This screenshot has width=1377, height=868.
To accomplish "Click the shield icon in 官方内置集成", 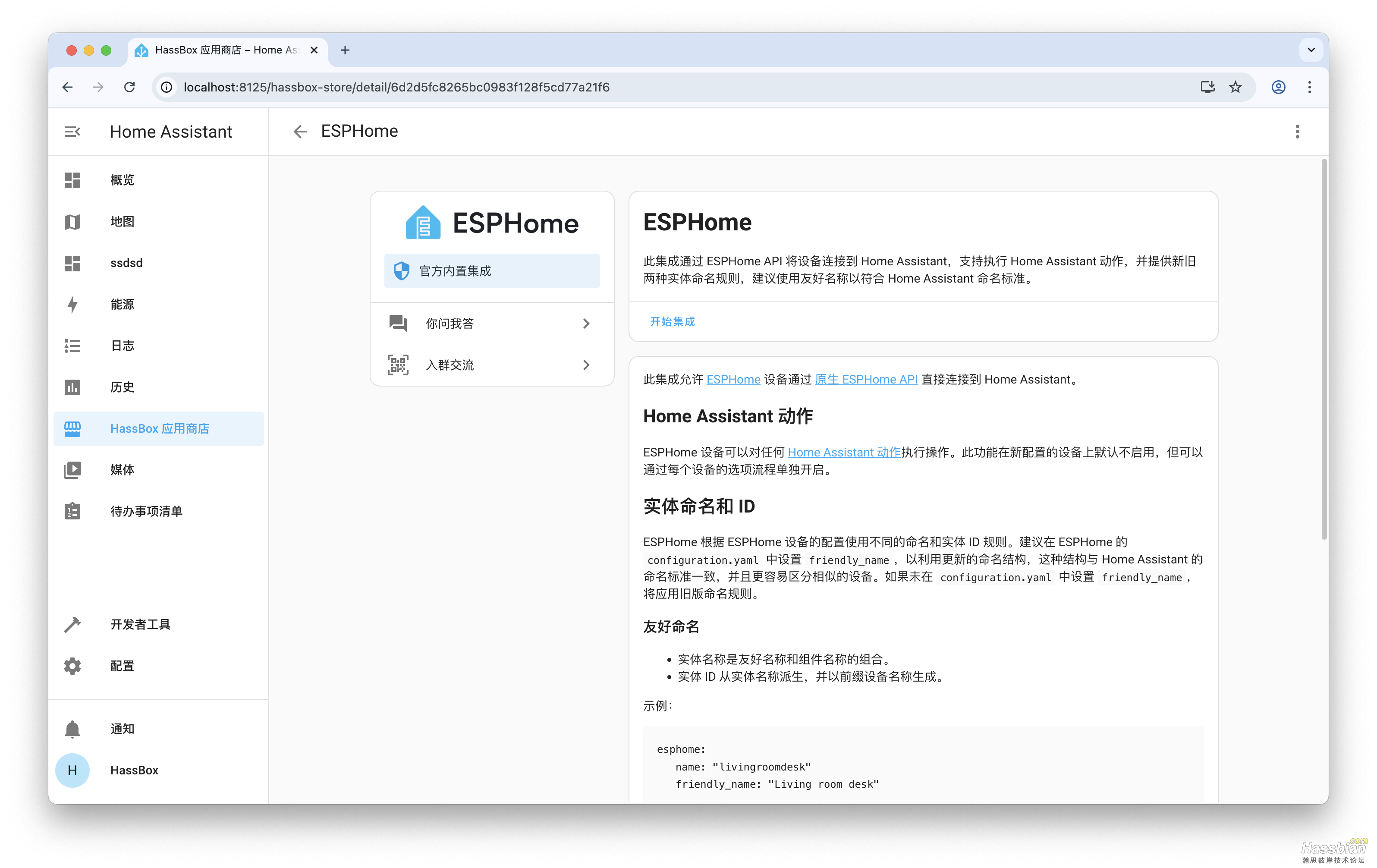I will coord(402,271).
